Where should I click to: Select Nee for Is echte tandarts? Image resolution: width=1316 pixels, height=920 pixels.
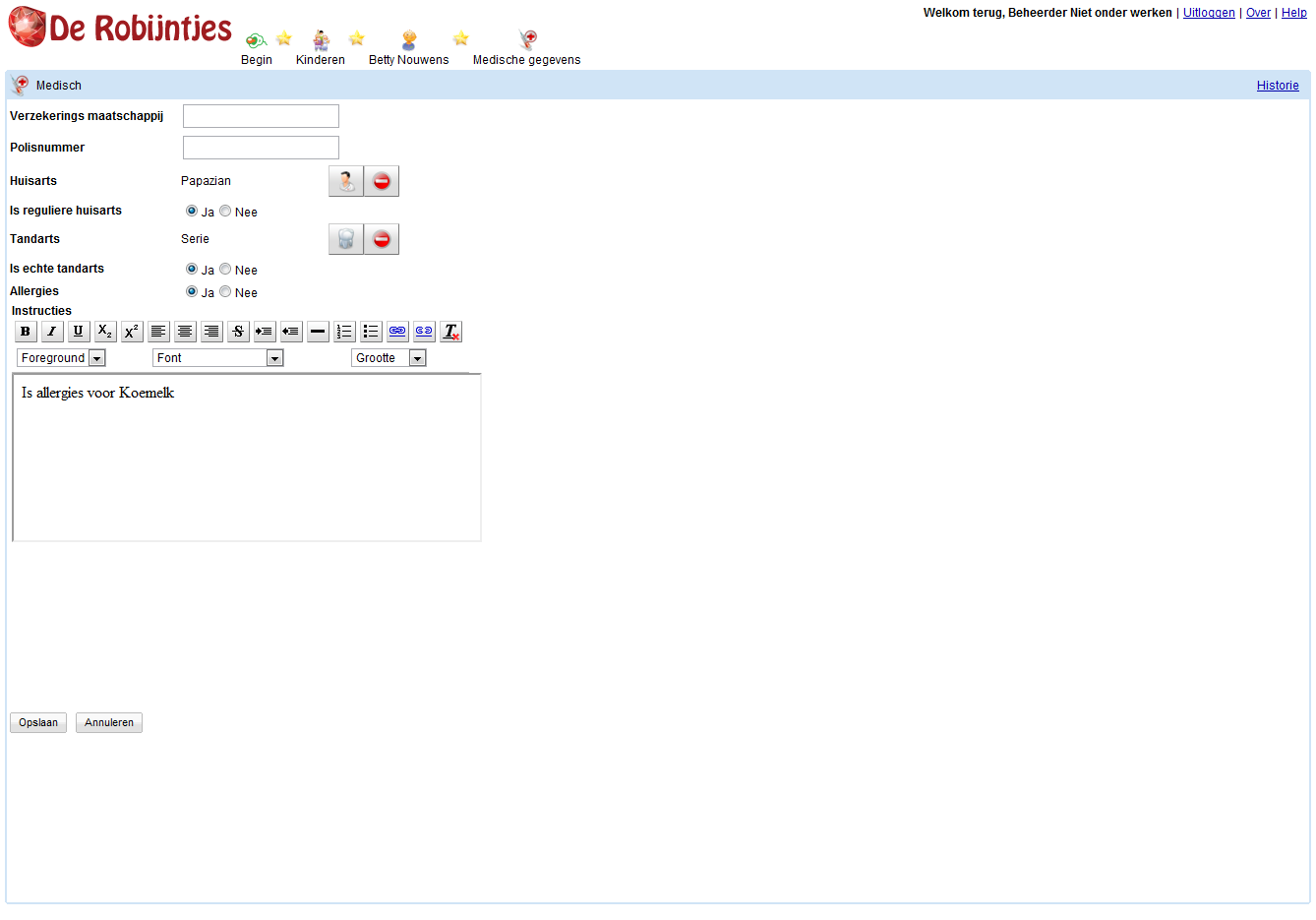[x=226, y=269]
